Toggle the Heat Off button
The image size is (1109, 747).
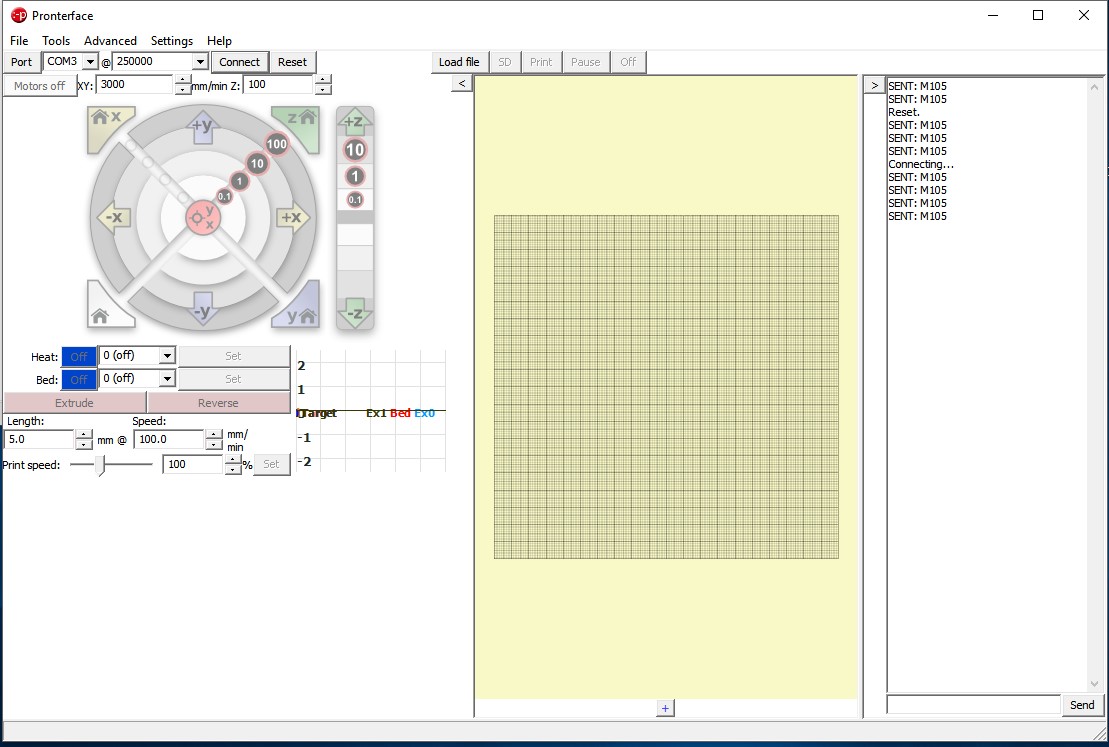click(79, 356)
